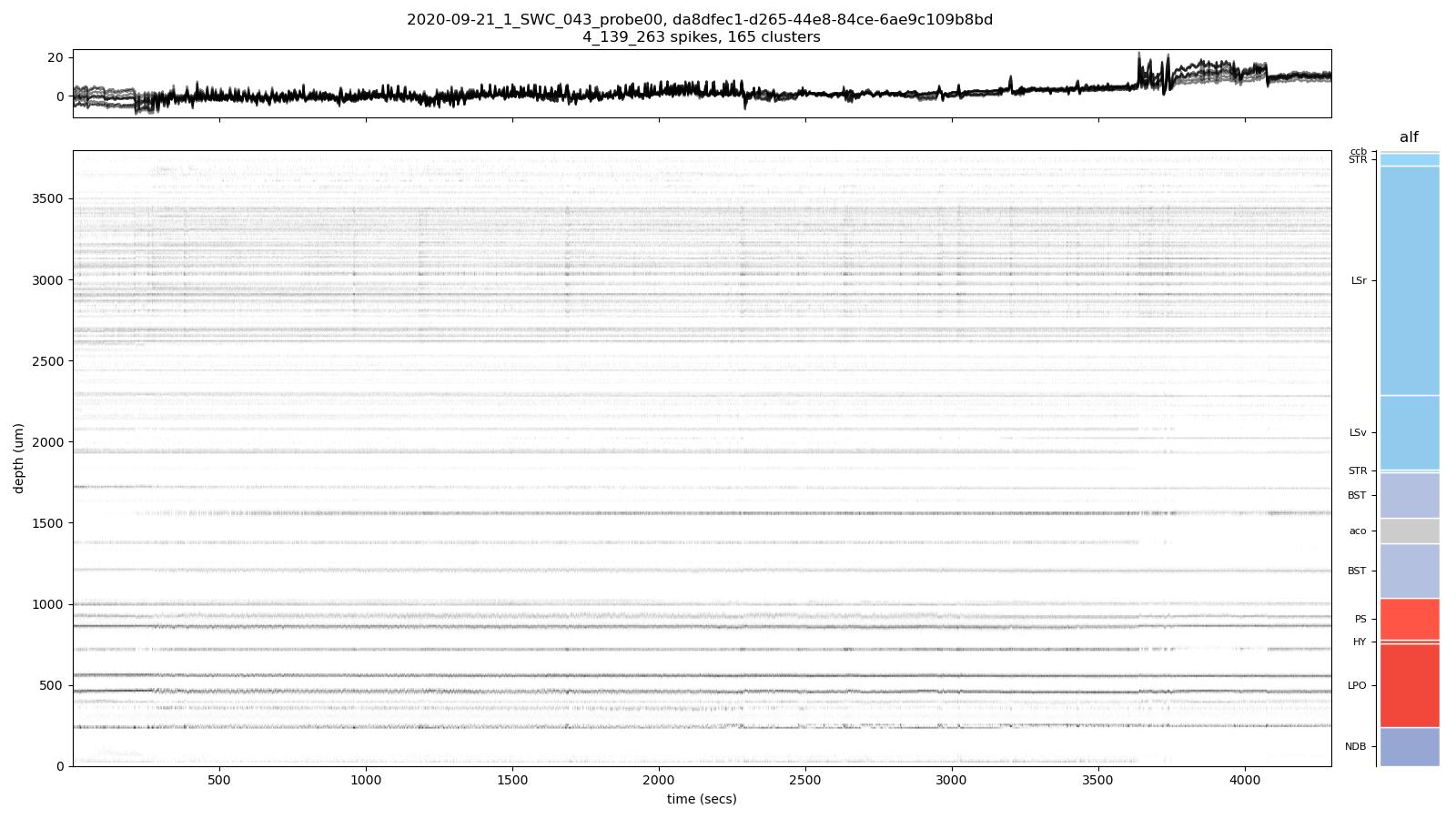Image resolution: width=1456 pixels, height=819 pixels.
Task: Click the HY region label
Action: 1360,642
